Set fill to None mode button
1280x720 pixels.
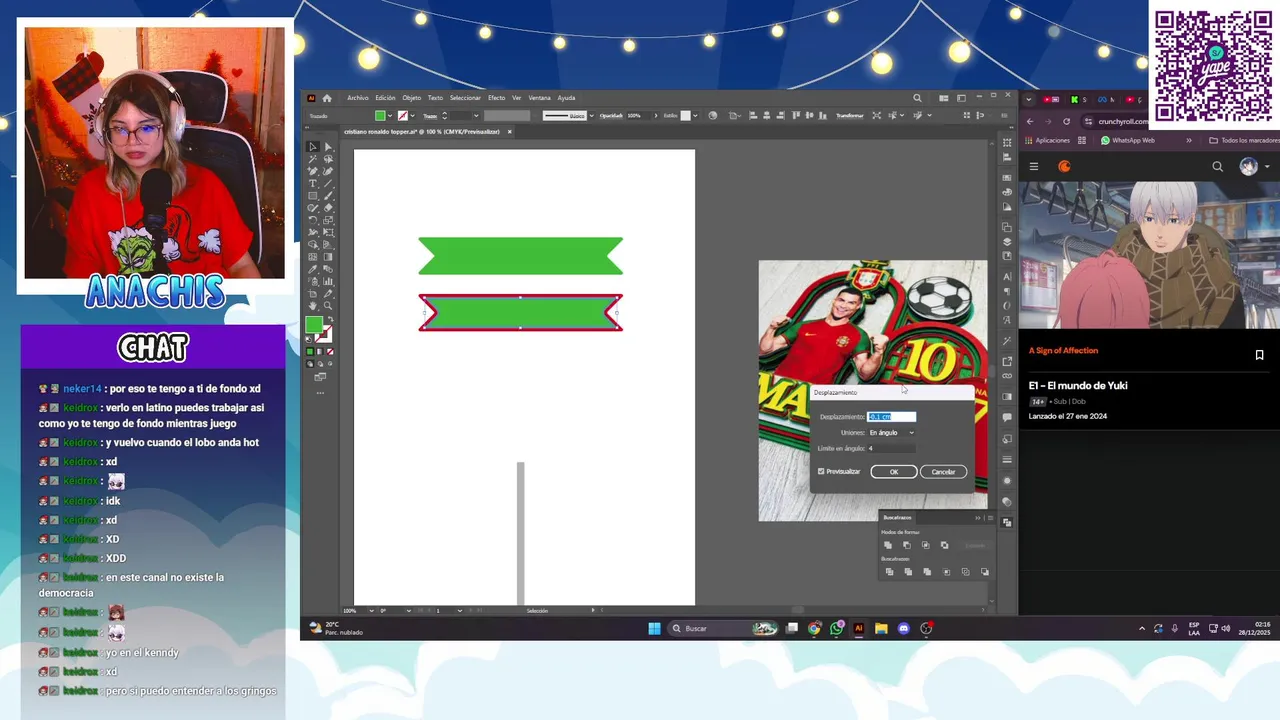tap(330, 351)
